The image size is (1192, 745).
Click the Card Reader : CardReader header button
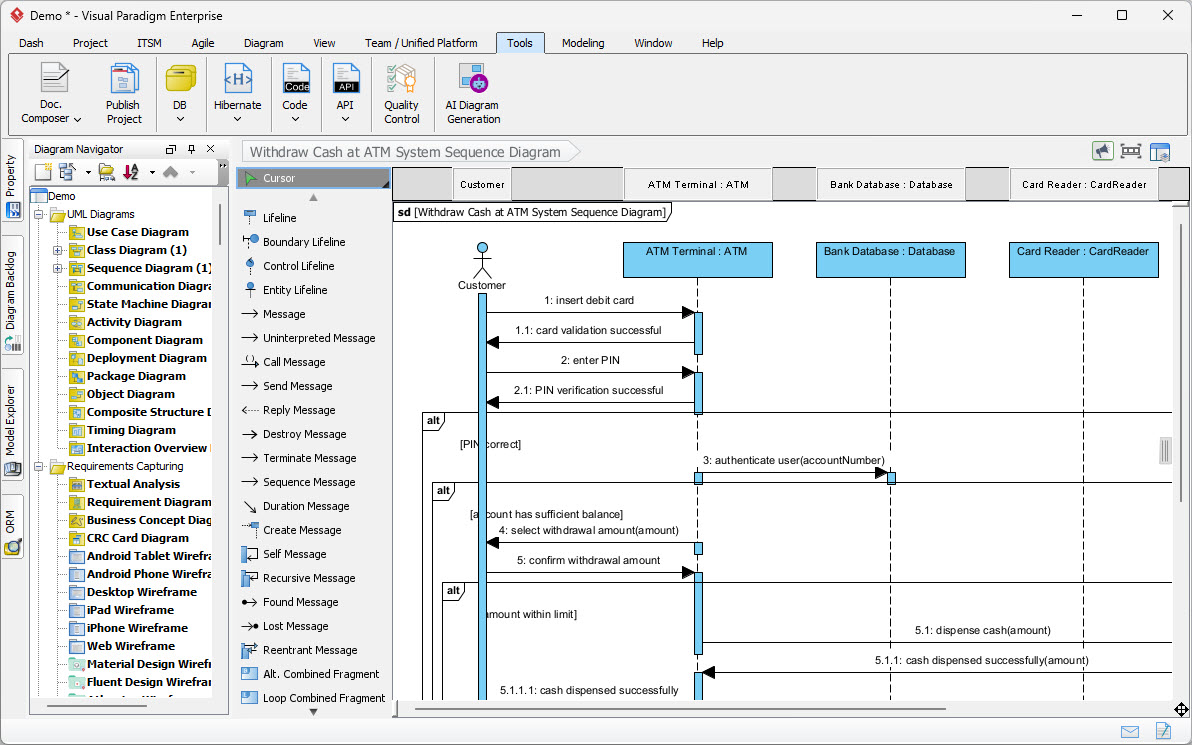1084,185
